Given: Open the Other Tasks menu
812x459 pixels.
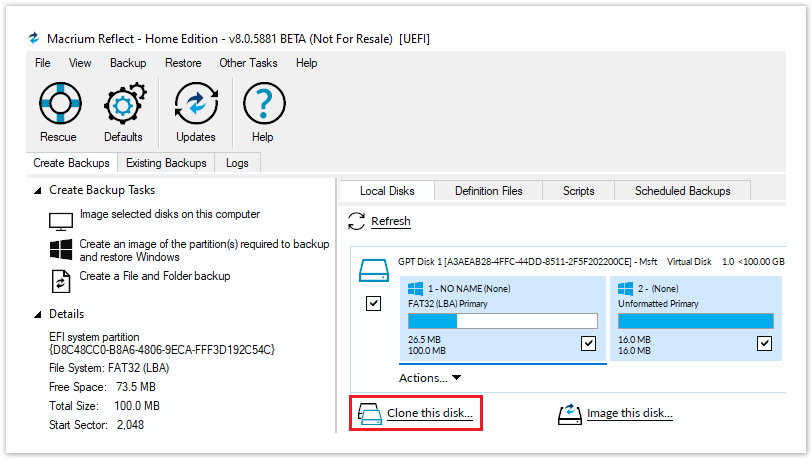Looking at the screenshot, I should [248, 63].
